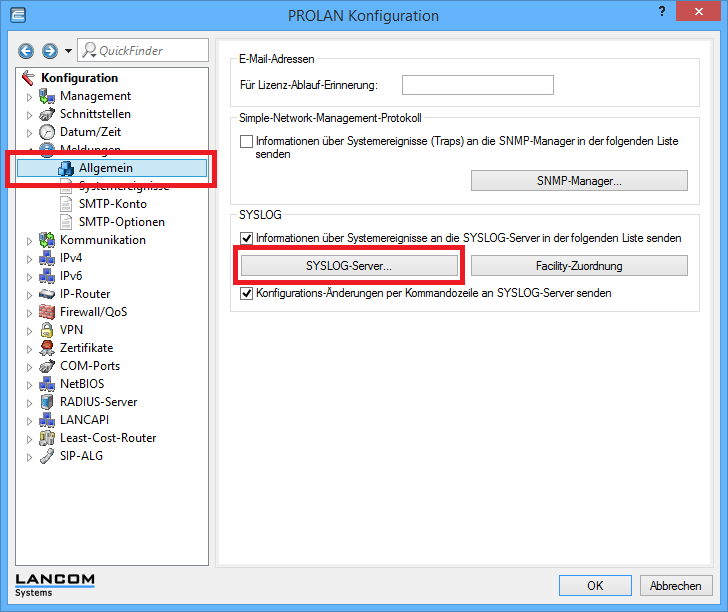
Task: Select the Allgemein tree item
Action: pos(112,168)
